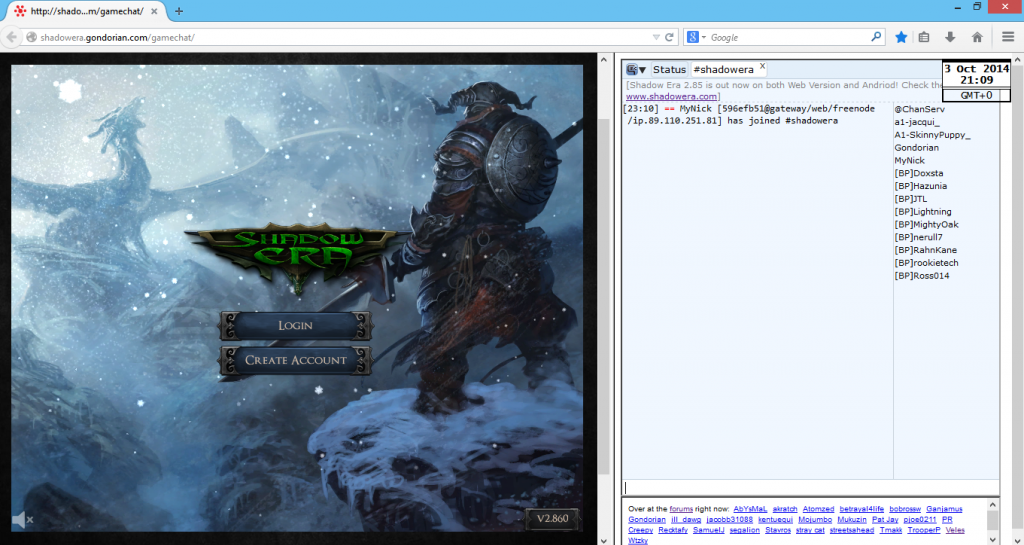Screen dimensions: 1024x545
Task: Open the URL history dropdown arrow
Action: pos(656,38)
